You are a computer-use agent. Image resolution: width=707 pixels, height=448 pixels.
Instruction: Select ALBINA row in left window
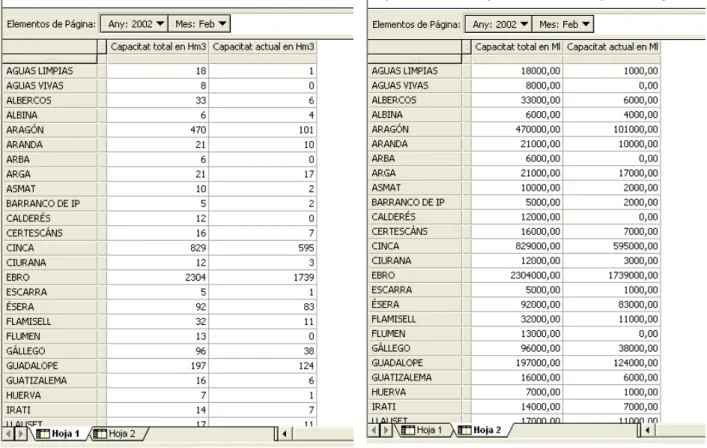(x=50, y=115)
